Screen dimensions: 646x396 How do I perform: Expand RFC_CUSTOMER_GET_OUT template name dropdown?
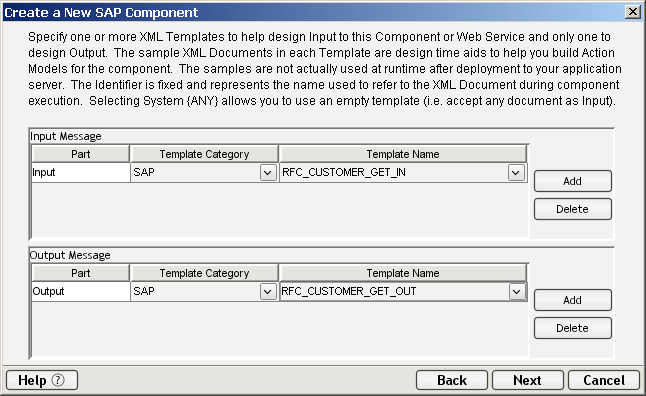517,292
